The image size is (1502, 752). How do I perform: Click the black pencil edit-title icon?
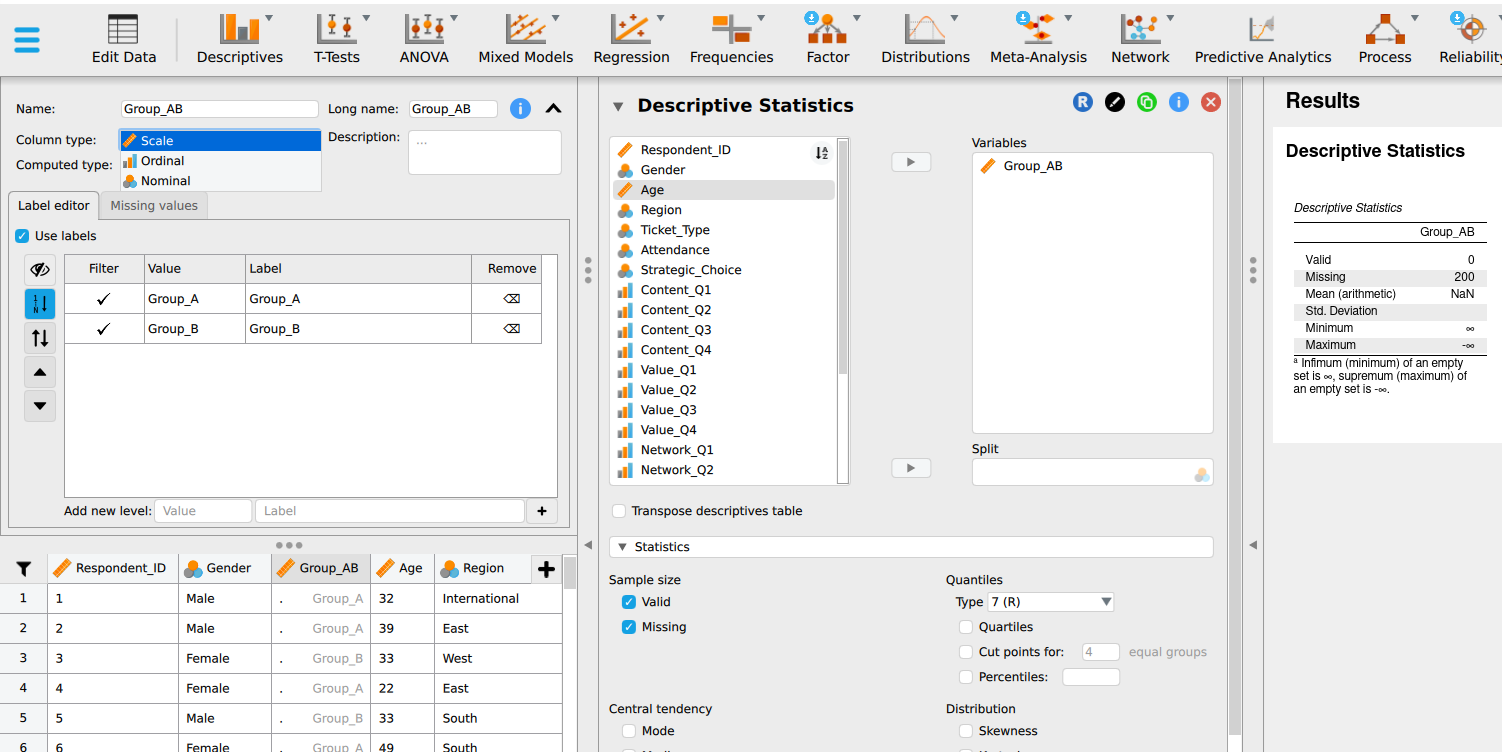(1115, 102)
